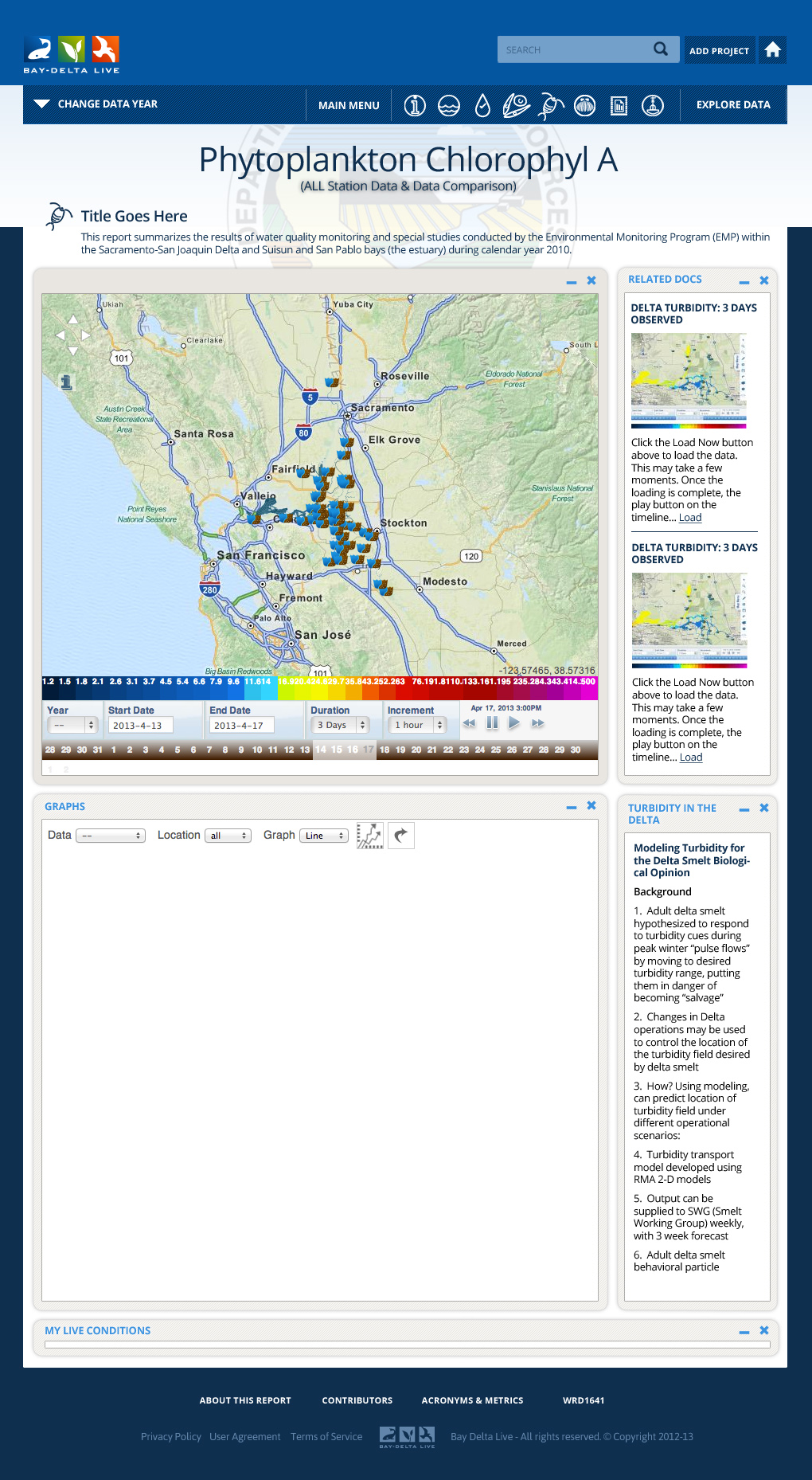812x1480 pixels.
Task: Select the zooplankton bug icon
Action: pos(551,105)
